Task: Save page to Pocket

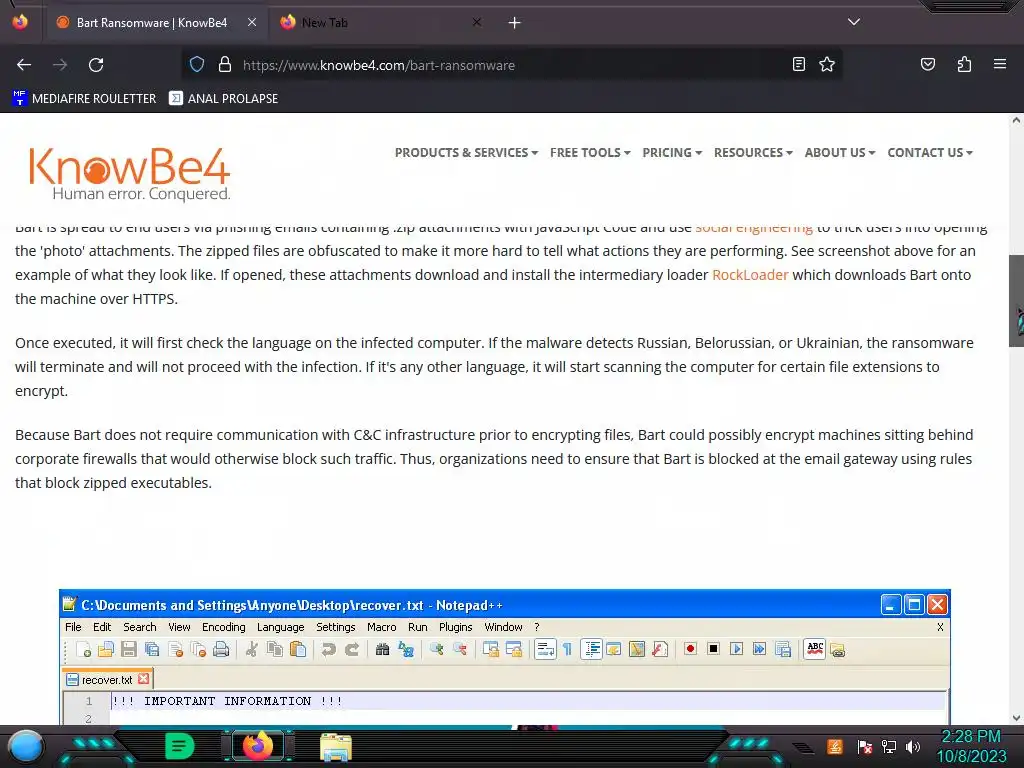Action: click(x=927, y=64)
